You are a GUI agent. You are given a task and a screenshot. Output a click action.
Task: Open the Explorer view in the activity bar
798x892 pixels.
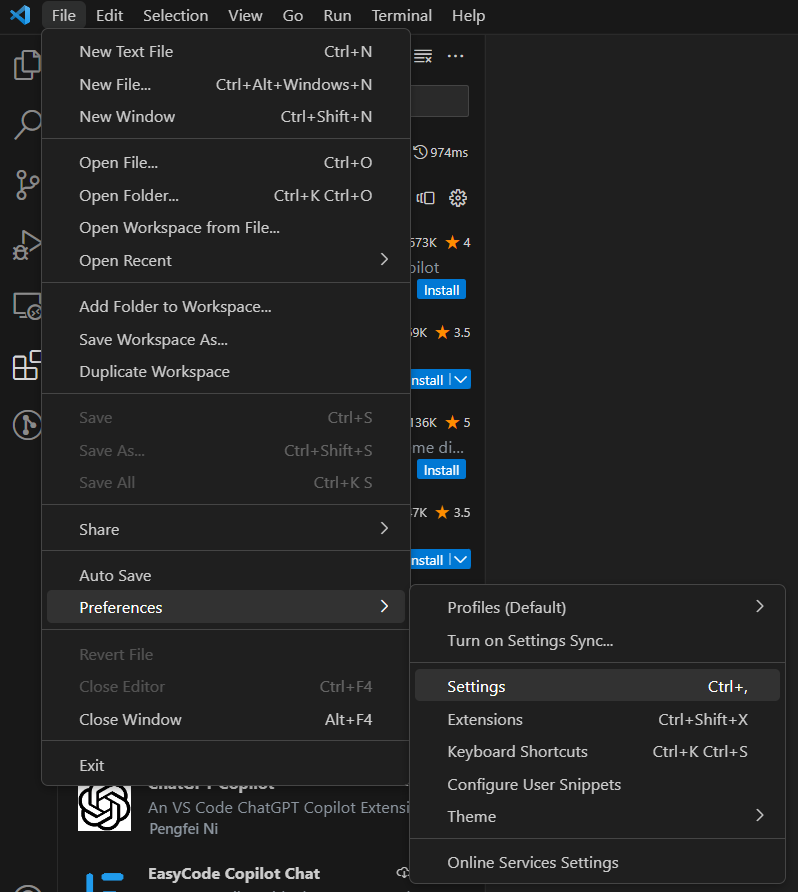click(x=26, y=64)
